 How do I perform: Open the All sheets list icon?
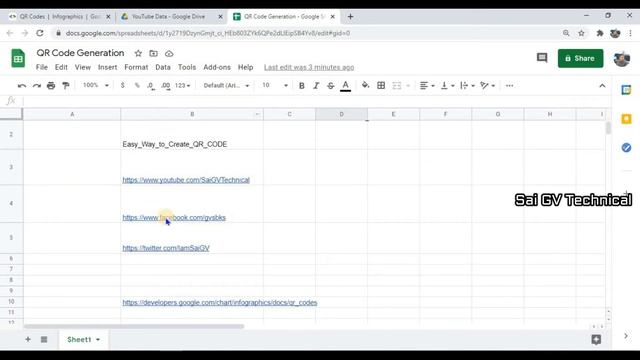pyautogui.click(x=44, y=339)
